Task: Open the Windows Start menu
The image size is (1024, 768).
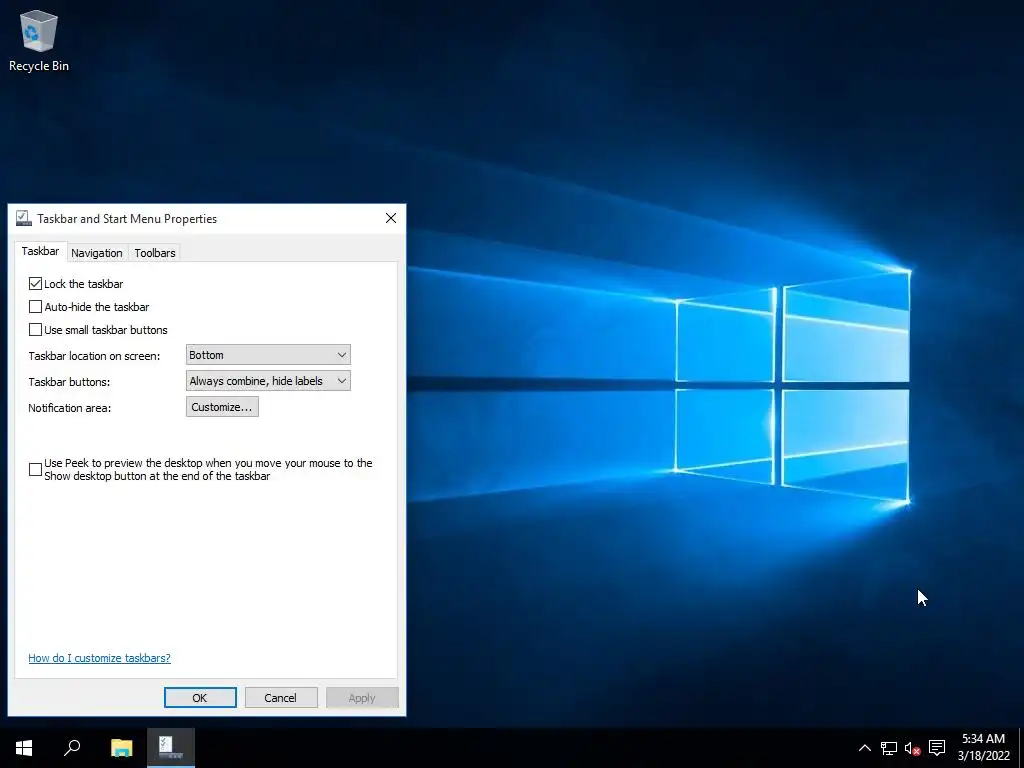Action: [24, 748]
